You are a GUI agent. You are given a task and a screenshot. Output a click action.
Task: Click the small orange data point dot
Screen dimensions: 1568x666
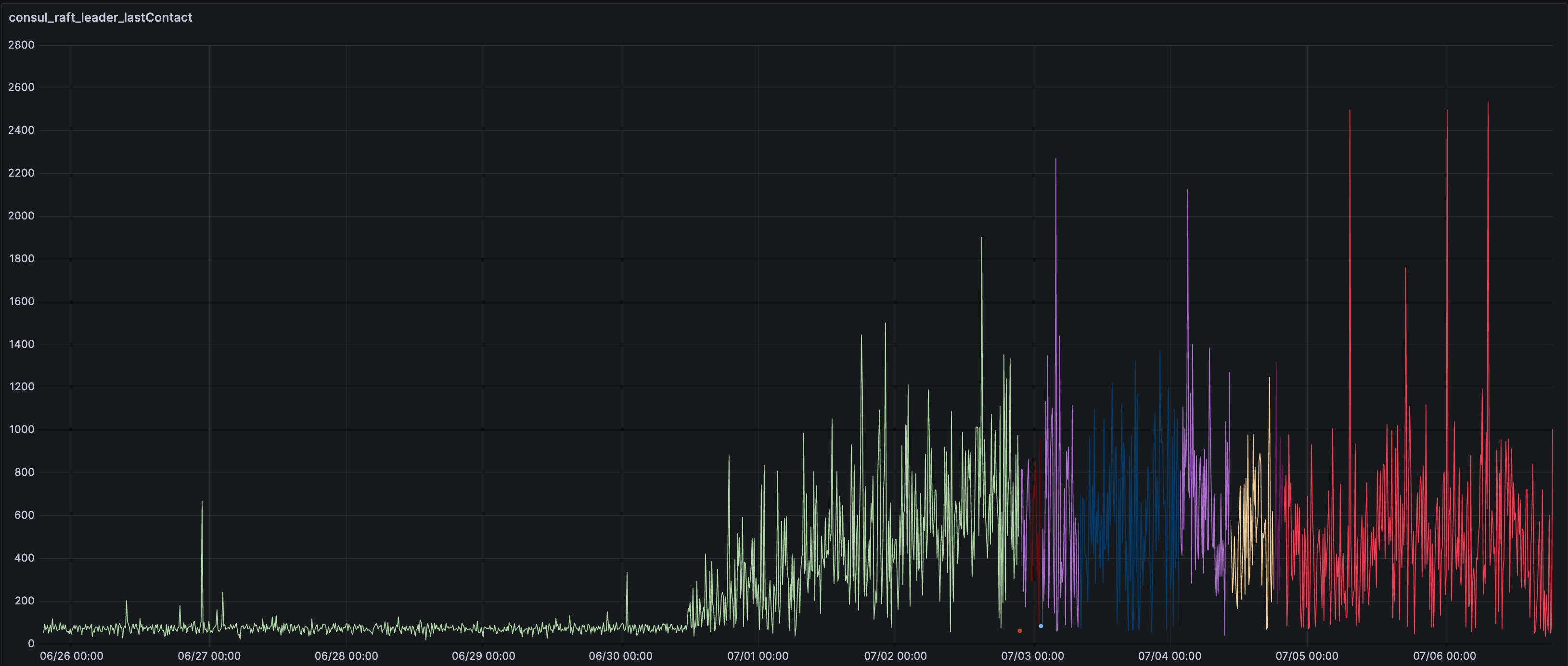[x=1019, y=631]
